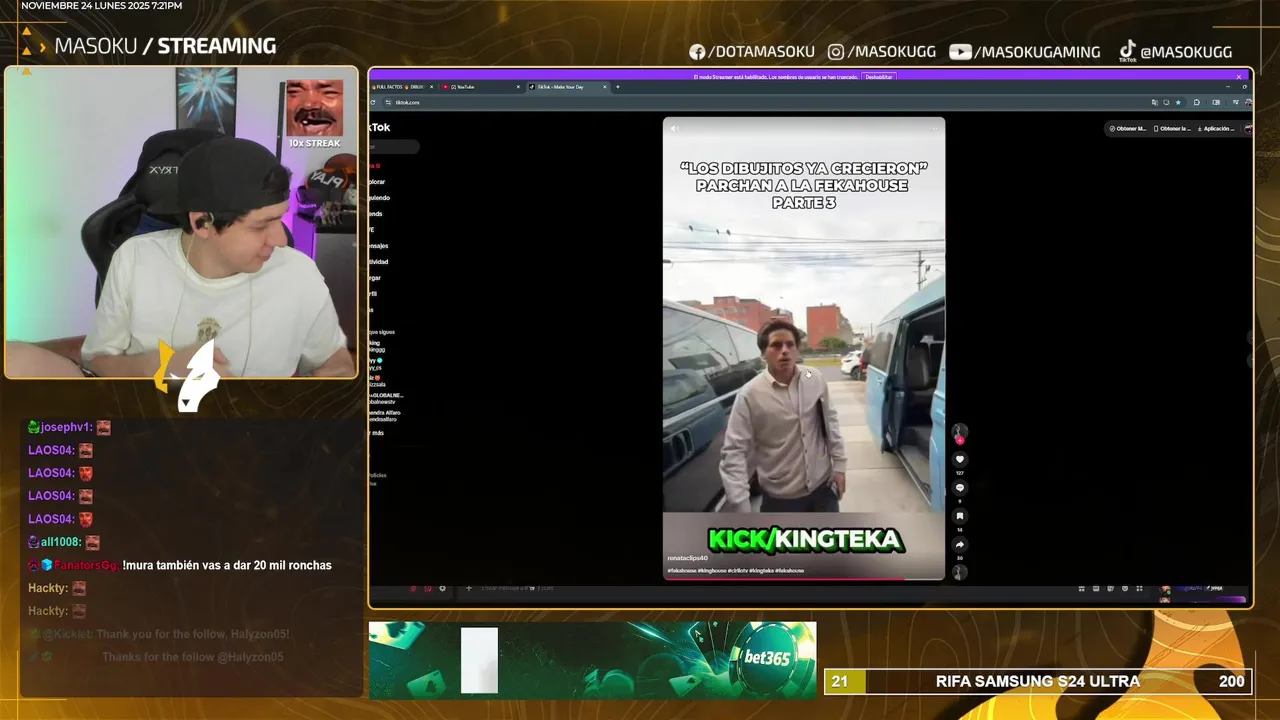Open the TikTok logo home link
The image size is (1280, 720).
tap(380, 127)
